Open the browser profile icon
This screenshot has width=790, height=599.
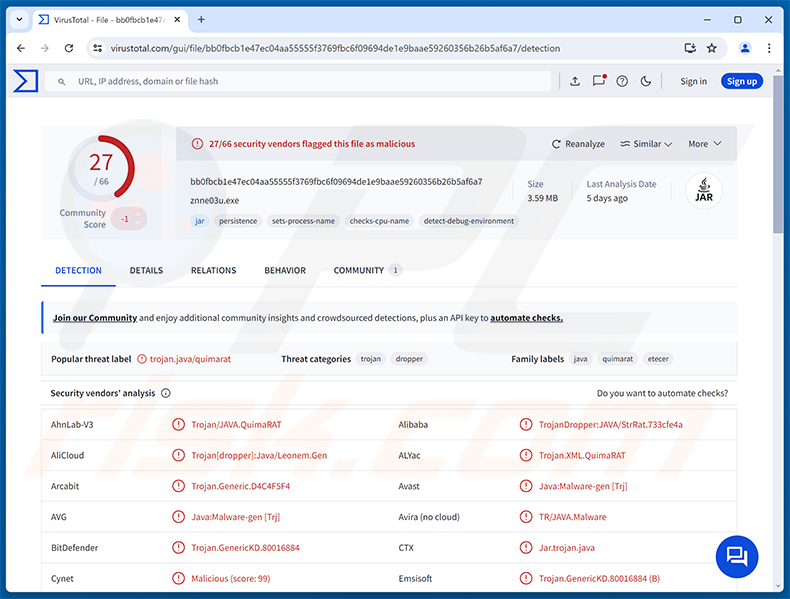pos(745,48)
